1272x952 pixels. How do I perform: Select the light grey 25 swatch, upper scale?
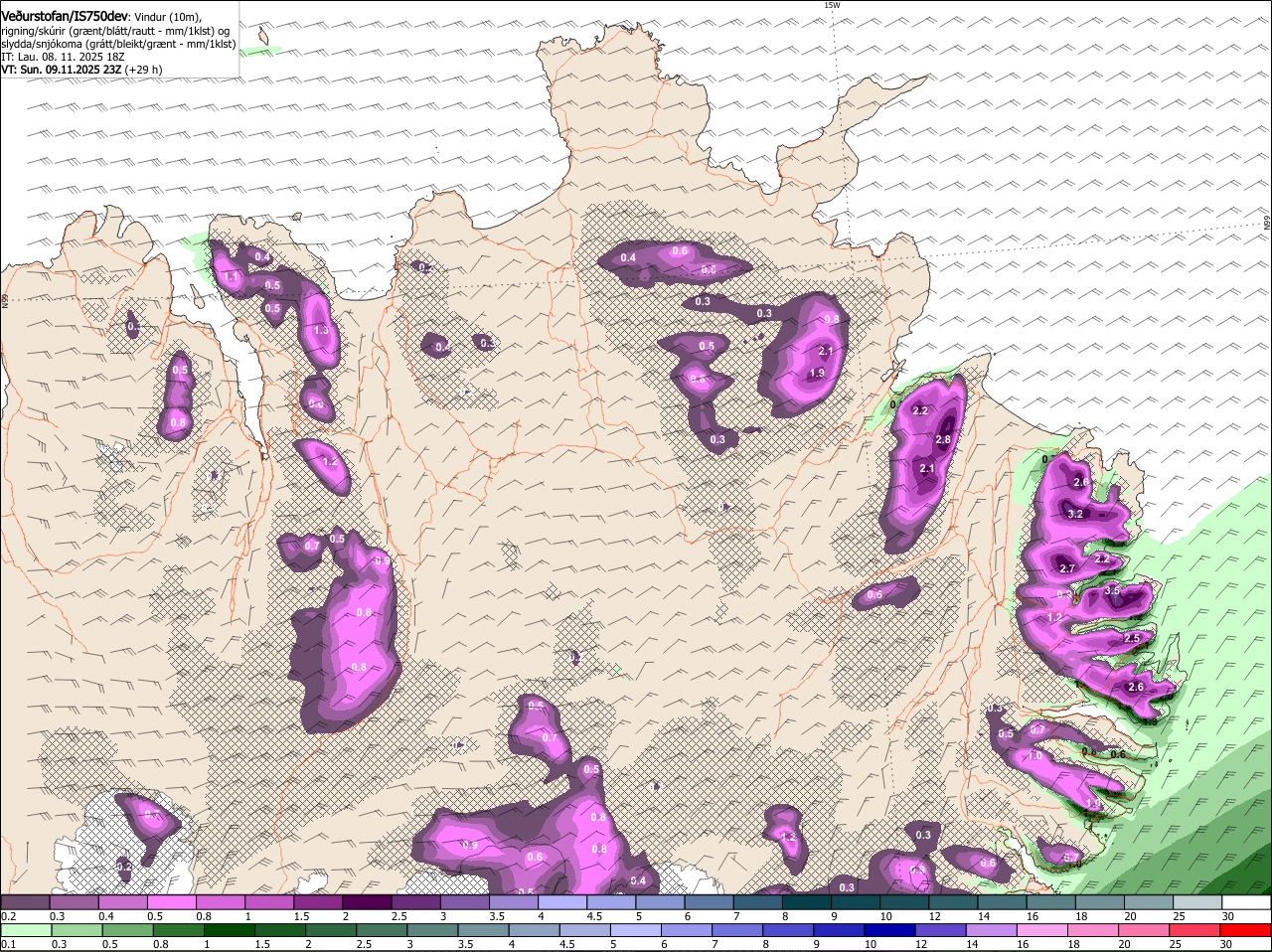pos(1197,901)
